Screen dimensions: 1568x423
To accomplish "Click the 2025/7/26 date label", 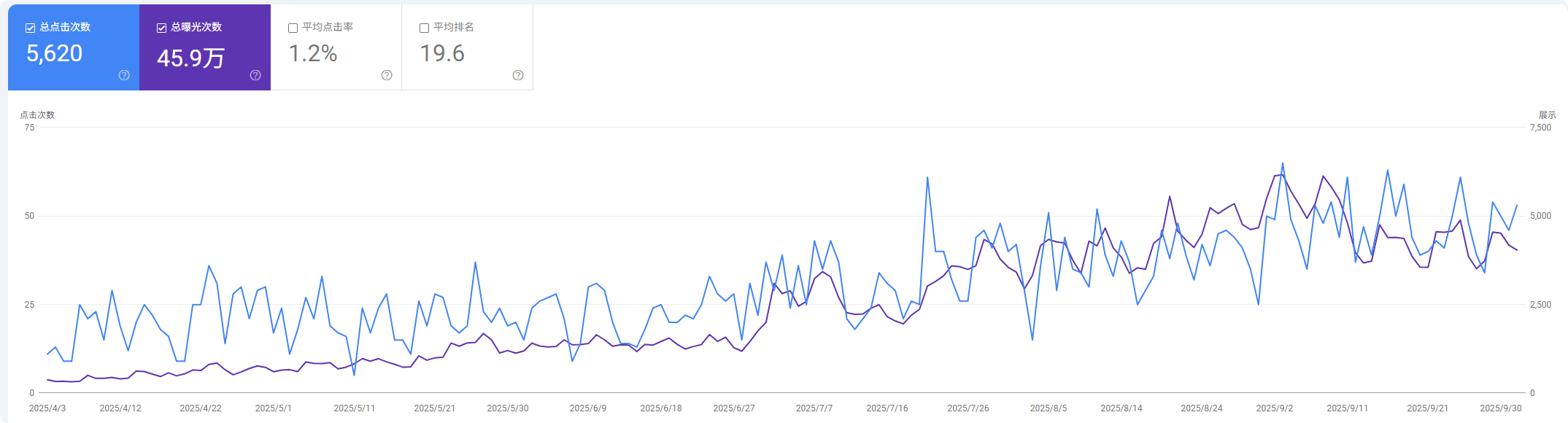I will [968, 408].
